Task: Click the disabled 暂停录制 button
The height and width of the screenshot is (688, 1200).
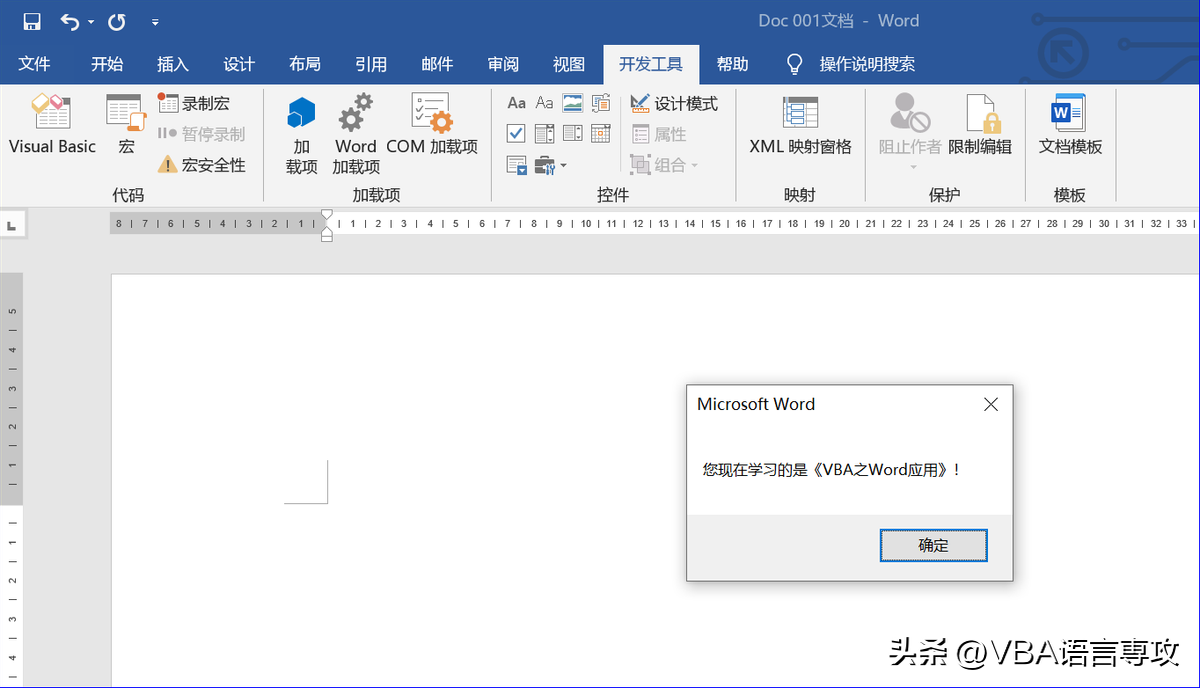Action: pyautogui.click(x=201, y=133)
